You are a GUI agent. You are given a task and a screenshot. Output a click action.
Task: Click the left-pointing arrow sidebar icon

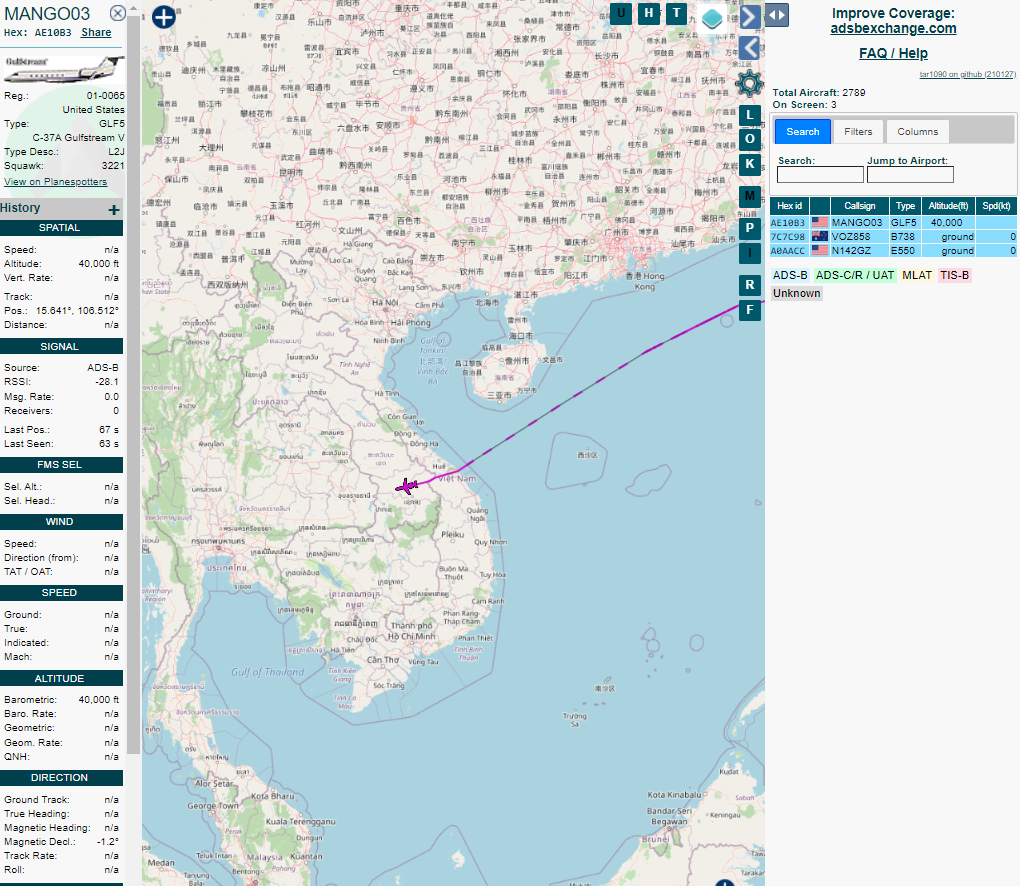[x=749, y=48]
